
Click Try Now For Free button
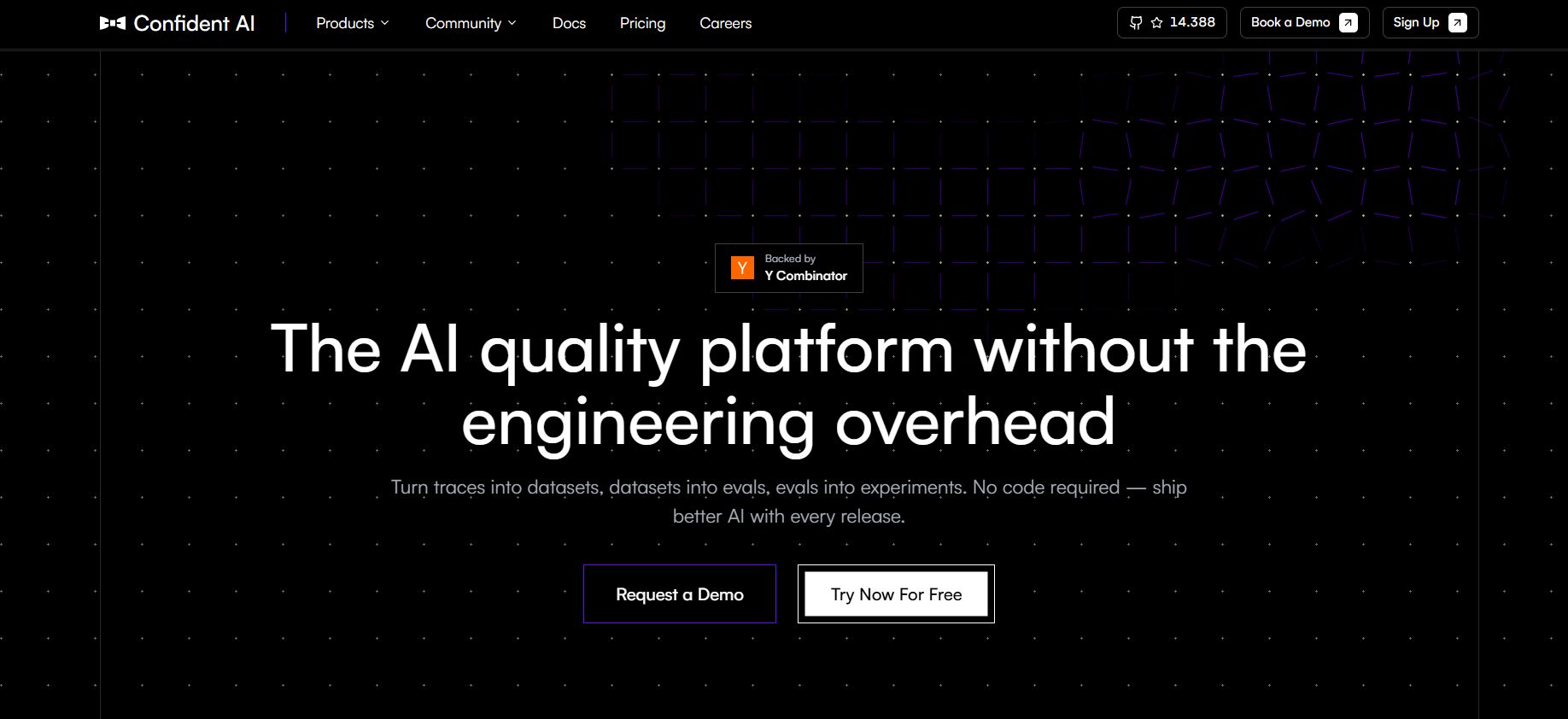[x=896, y=593]
